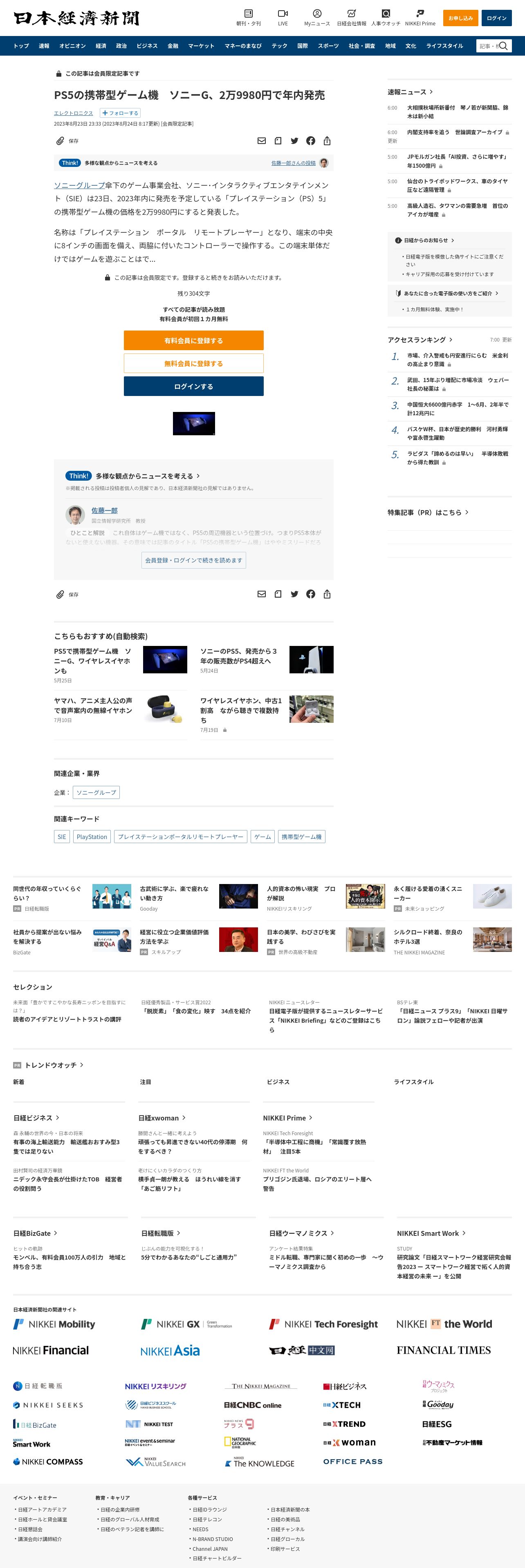
Task: Click the bottom Twitter bird icon
Action: [294, 594]
